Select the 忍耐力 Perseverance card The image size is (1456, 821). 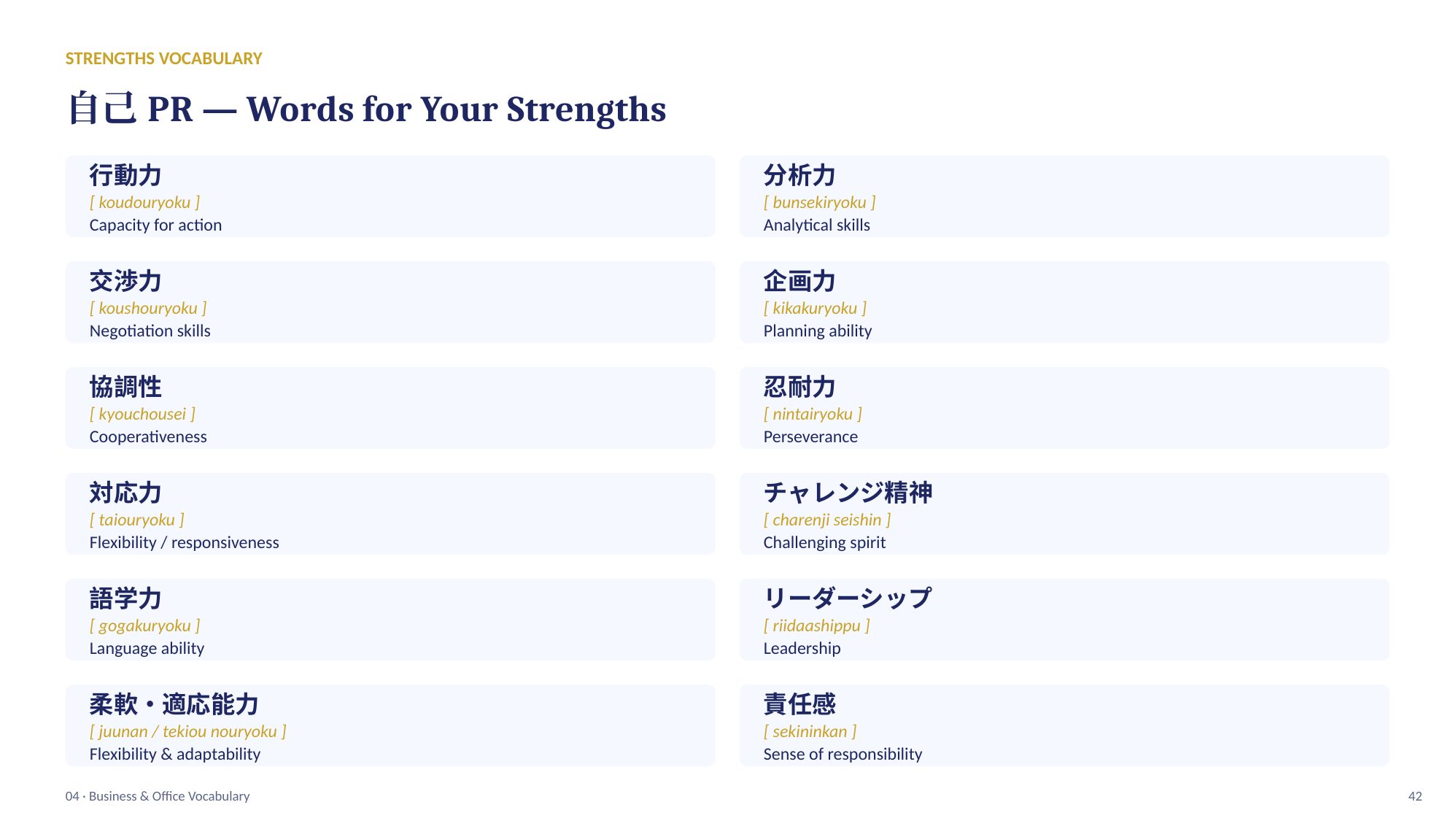click(x=1064, y=408)
